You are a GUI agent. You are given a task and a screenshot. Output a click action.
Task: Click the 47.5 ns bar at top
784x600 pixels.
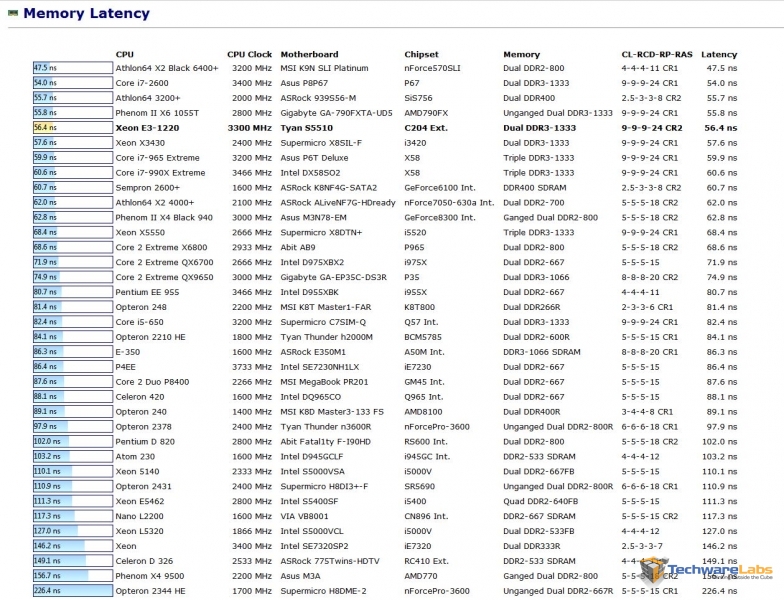44,68
